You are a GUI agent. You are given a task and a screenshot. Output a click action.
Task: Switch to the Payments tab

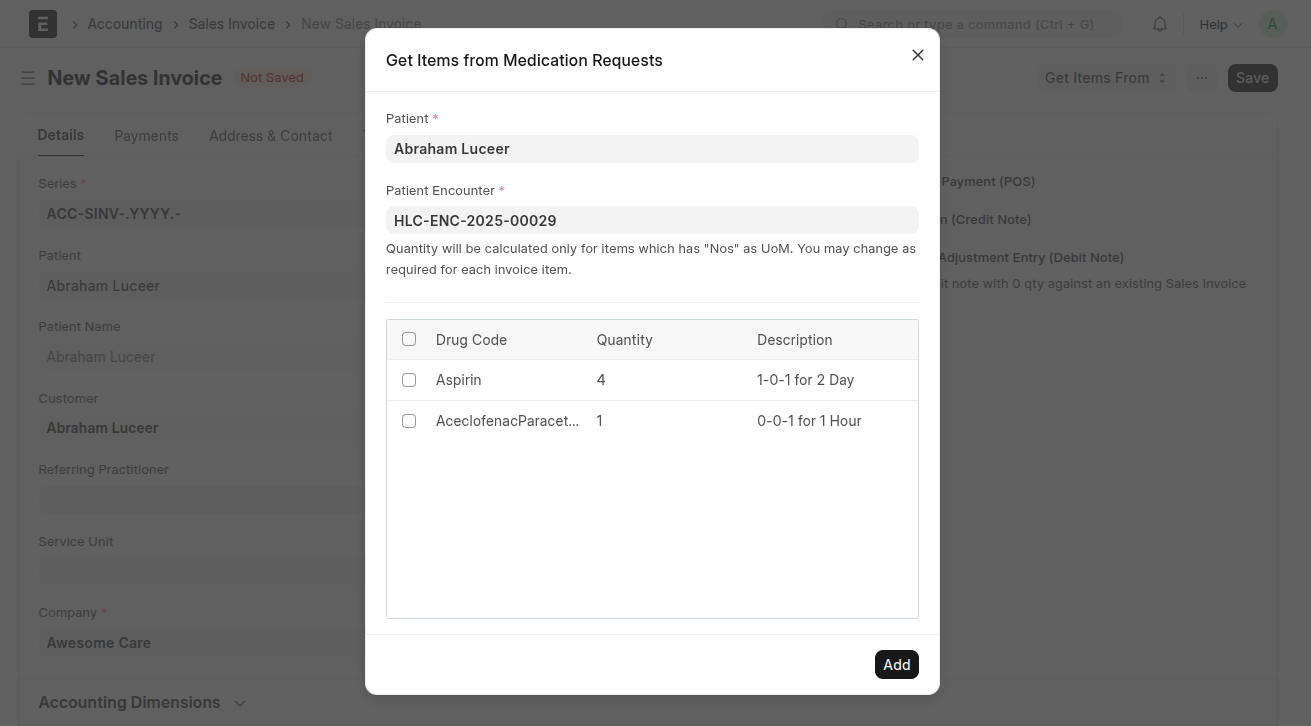tap(146, 136)
